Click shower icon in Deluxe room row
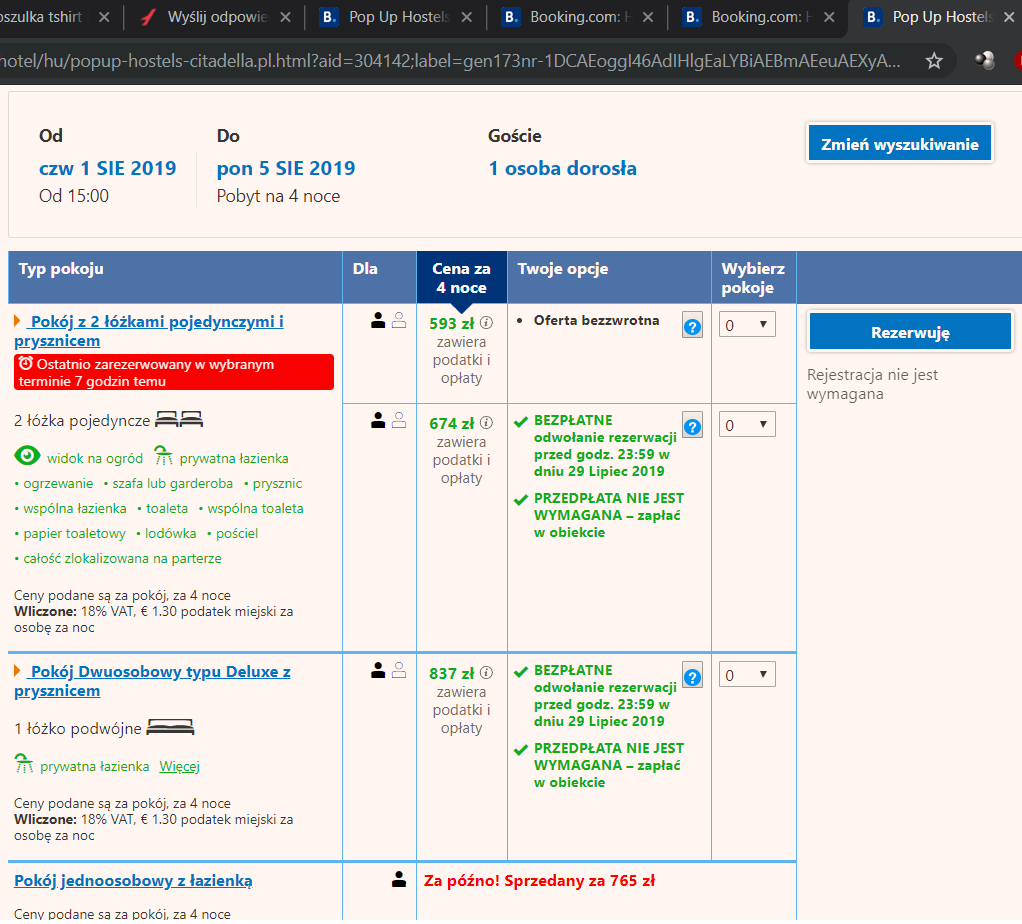The height and width of the screenshot is (924, 1022). pos(24,764)
